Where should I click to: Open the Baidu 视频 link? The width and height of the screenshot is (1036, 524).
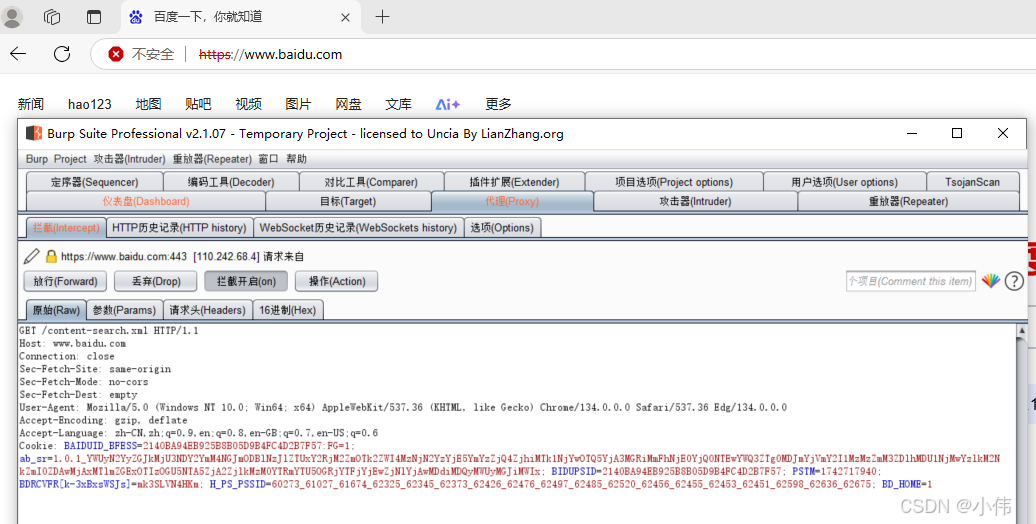tap(248, 104)
